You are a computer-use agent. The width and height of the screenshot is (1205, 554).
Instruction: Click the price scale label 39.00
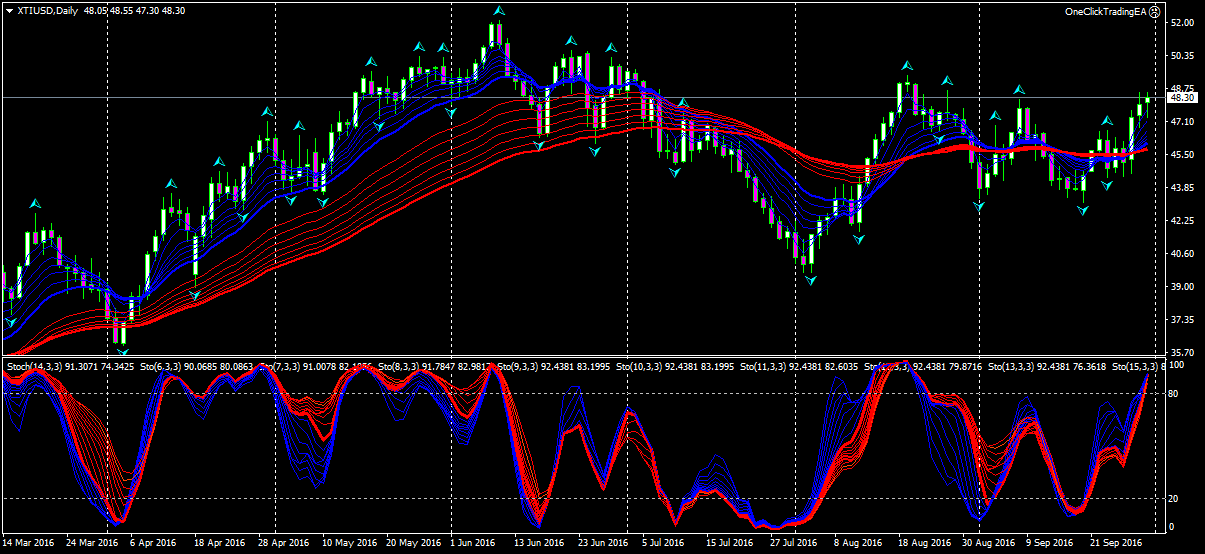pos(1181,286)
